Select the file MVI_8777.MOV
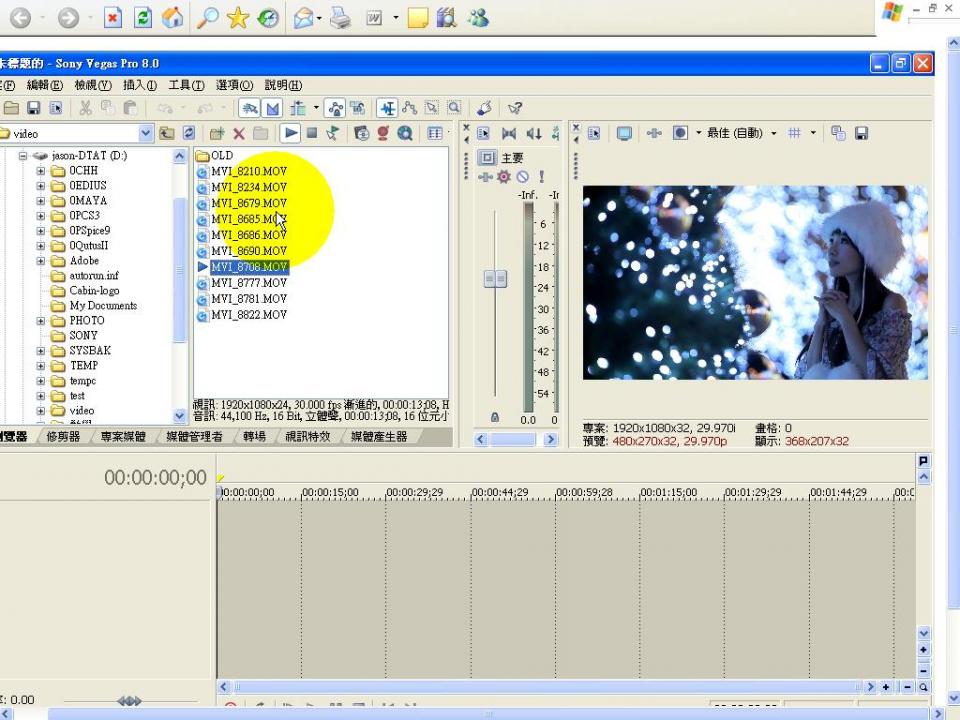The image size is (960, 720). coord(249,283)
